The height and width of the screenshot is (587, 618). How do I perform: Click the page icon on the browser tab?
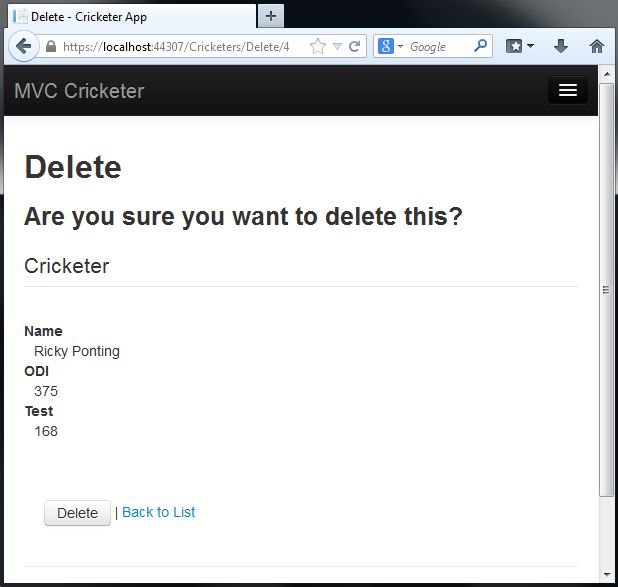(x=20, y=17)
